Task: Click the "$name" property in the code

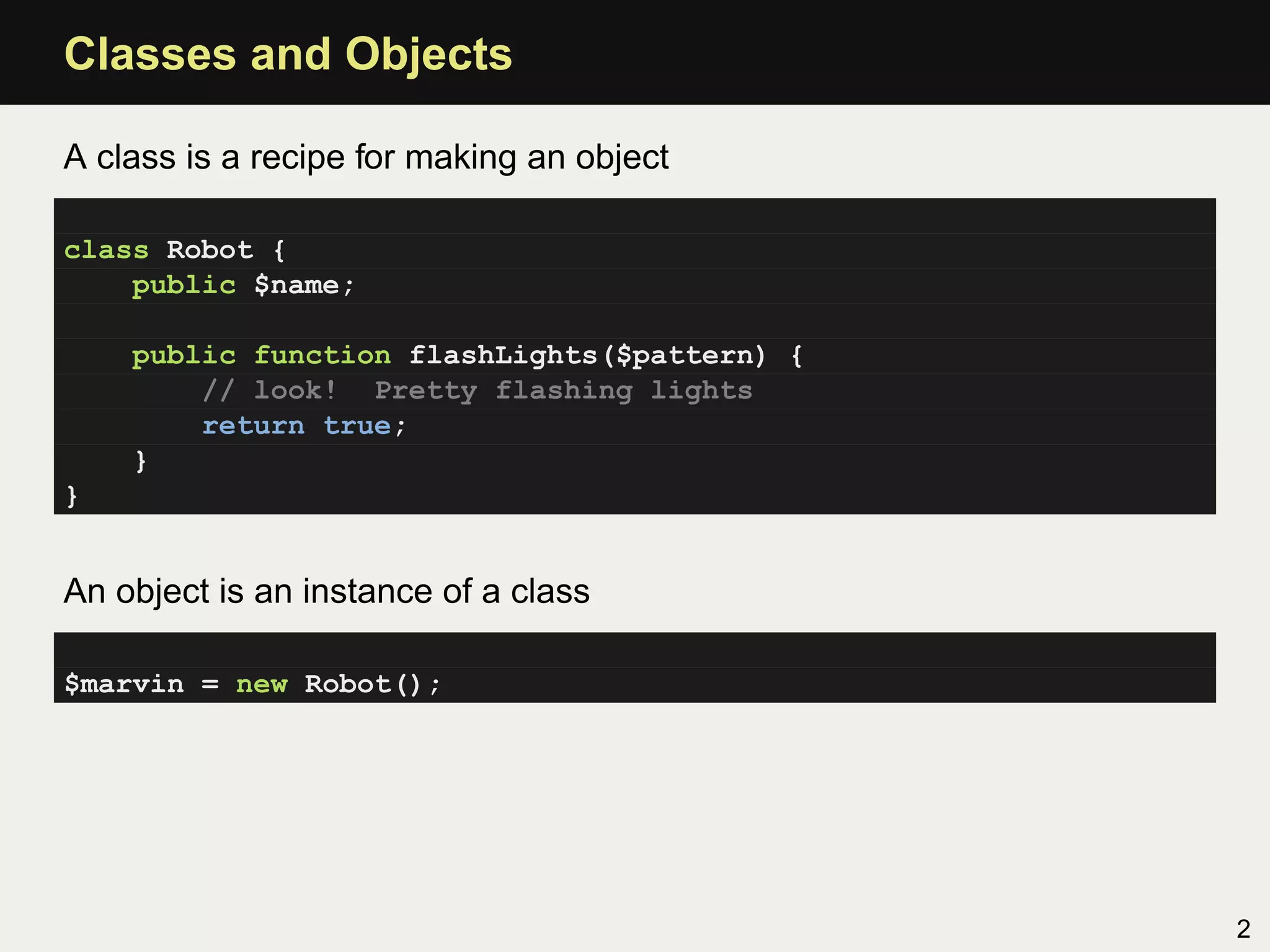Action: 296,285
